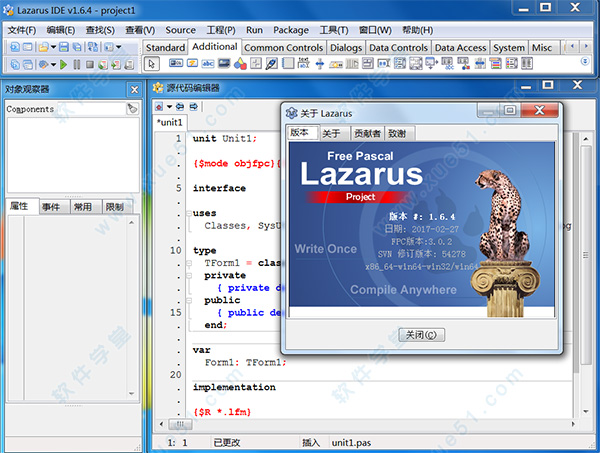Click the Step Out debug icon
Image resolution: width=600 pixels, height=453 pixels.
click(x=129, y=64)
